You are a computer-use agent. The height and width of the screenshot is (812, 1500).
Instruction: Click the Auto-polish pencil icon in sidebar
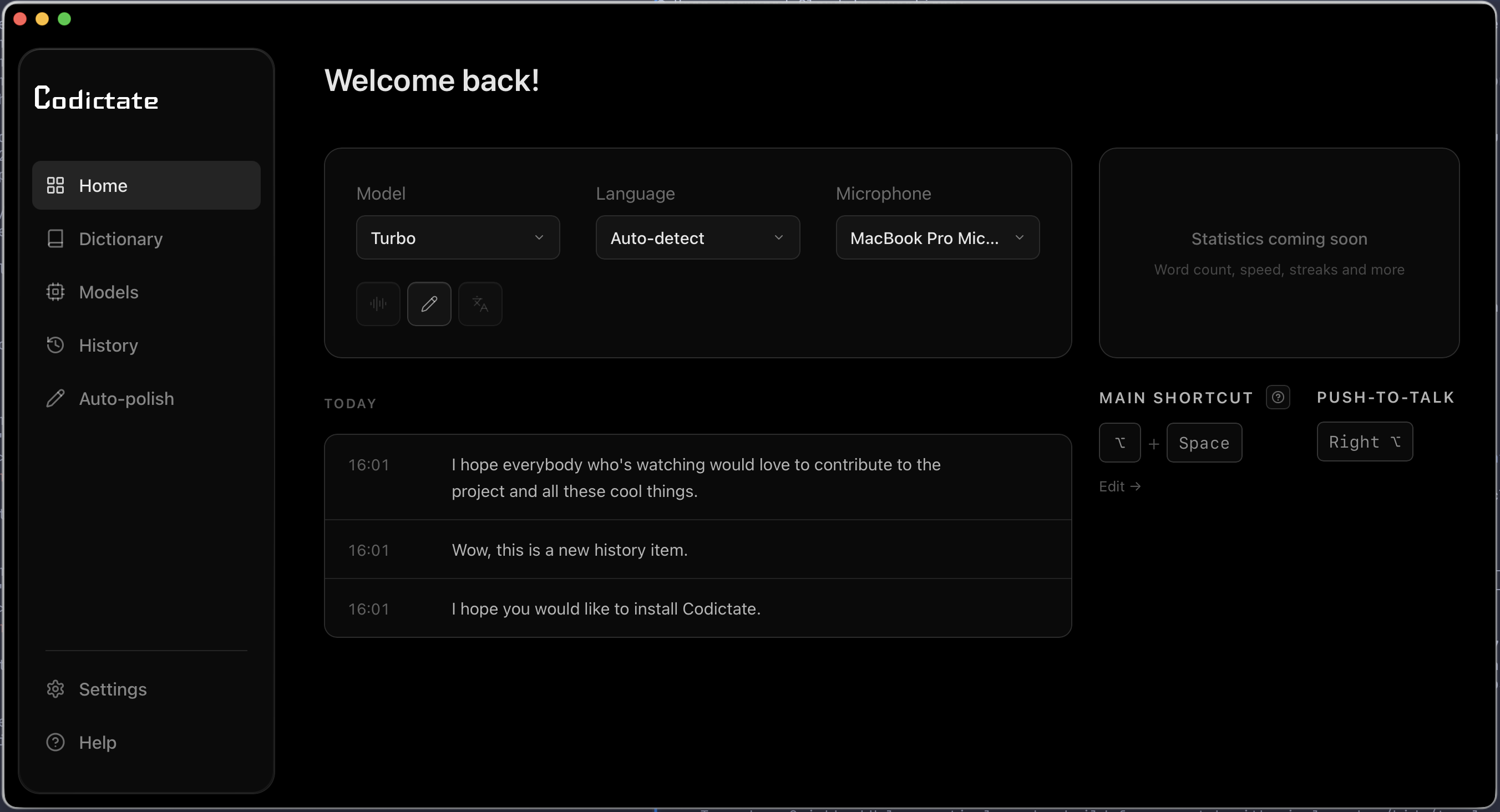click(55, 398)
